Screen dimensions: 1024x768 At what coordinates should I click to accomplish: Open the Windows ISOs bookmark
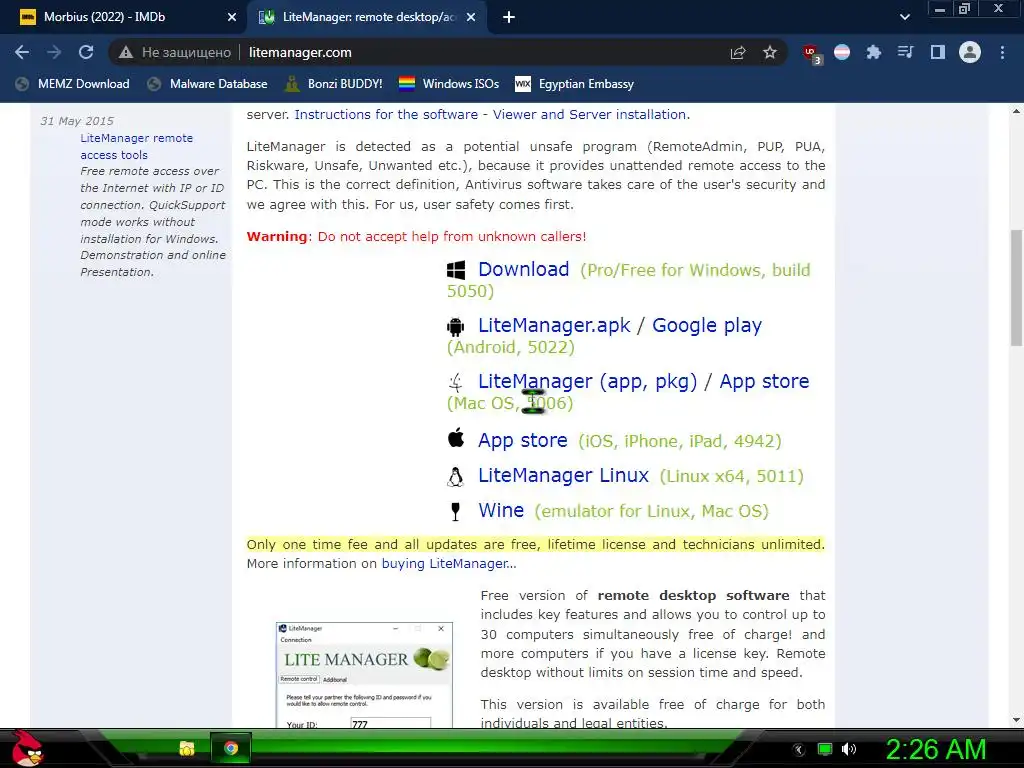pos(449,84)
